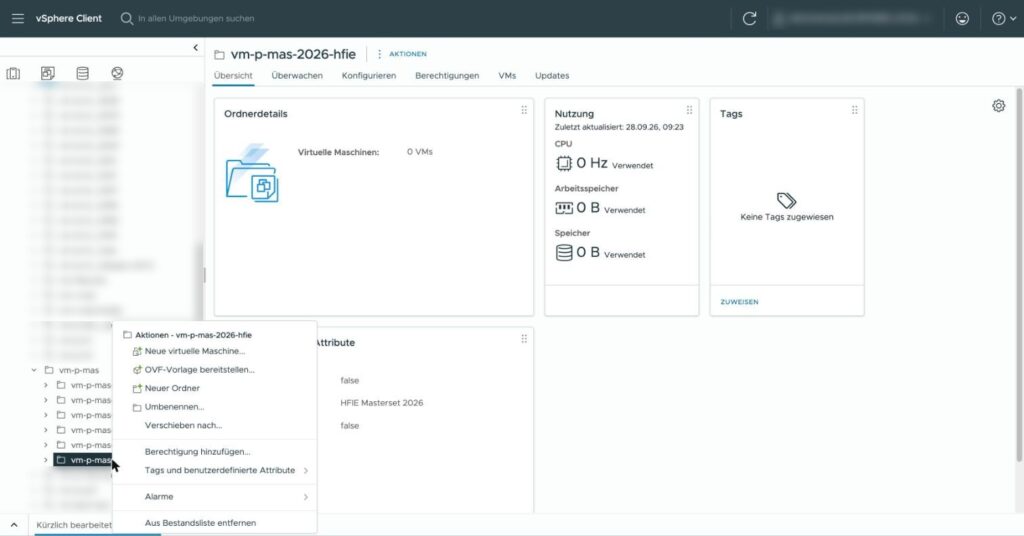Click ZUWEISEN to assign tags
Viewport: 1024px width, 536px height.
pyautogui.click(x=739, y=302)
